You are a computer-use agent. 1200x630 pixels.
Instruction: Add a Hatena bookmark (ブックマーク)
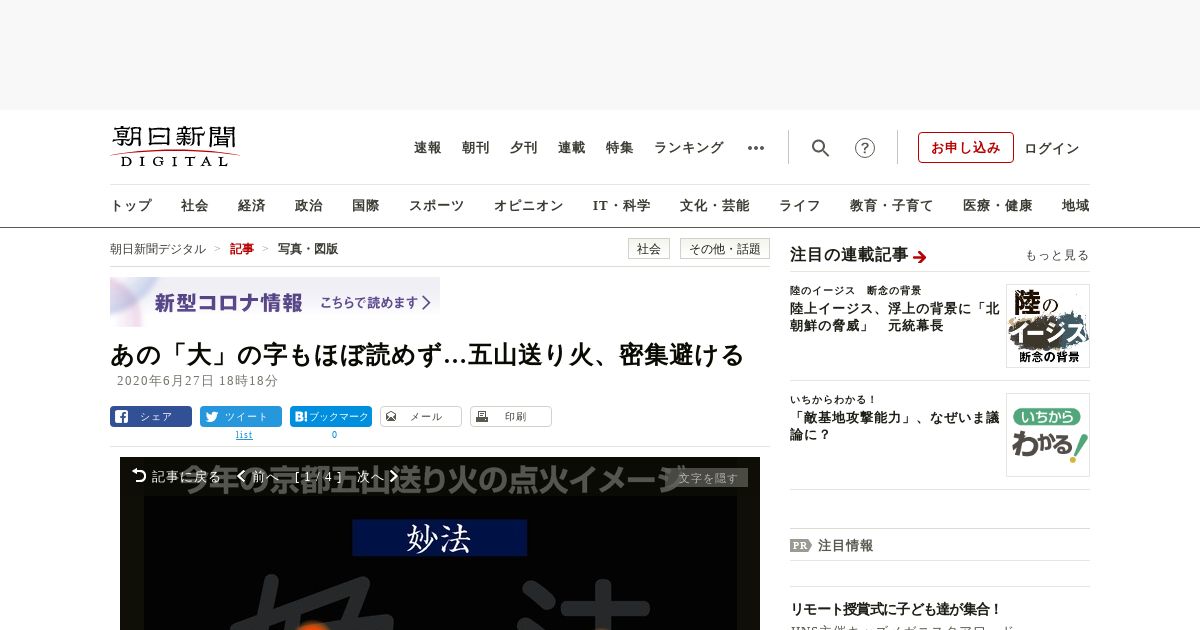tap(331, 417)
